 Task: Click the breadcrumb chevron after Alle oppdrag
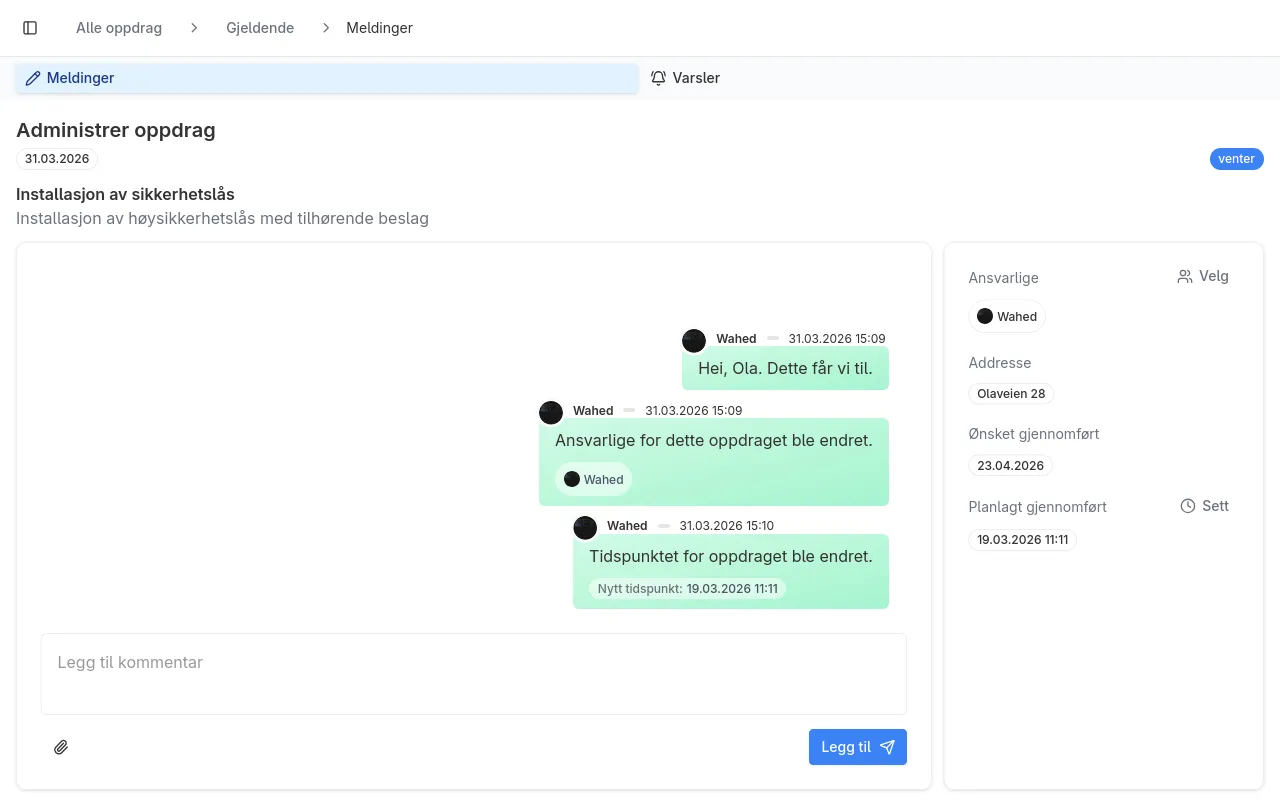[194, 28]
